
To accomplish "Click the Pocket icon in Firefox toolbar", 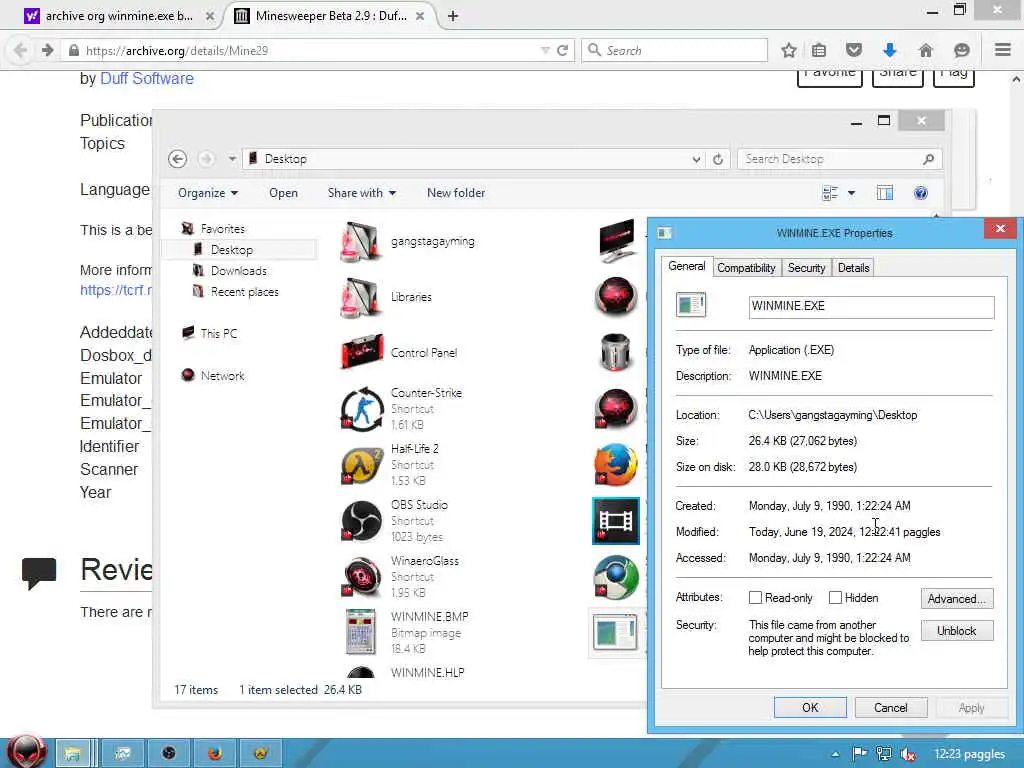I will click(854, 50).
